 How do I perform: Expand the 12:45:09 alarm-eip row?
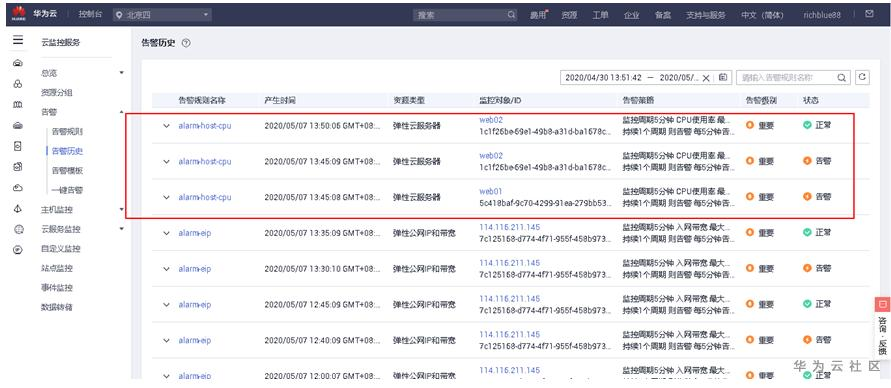click(x=166, y=304)
